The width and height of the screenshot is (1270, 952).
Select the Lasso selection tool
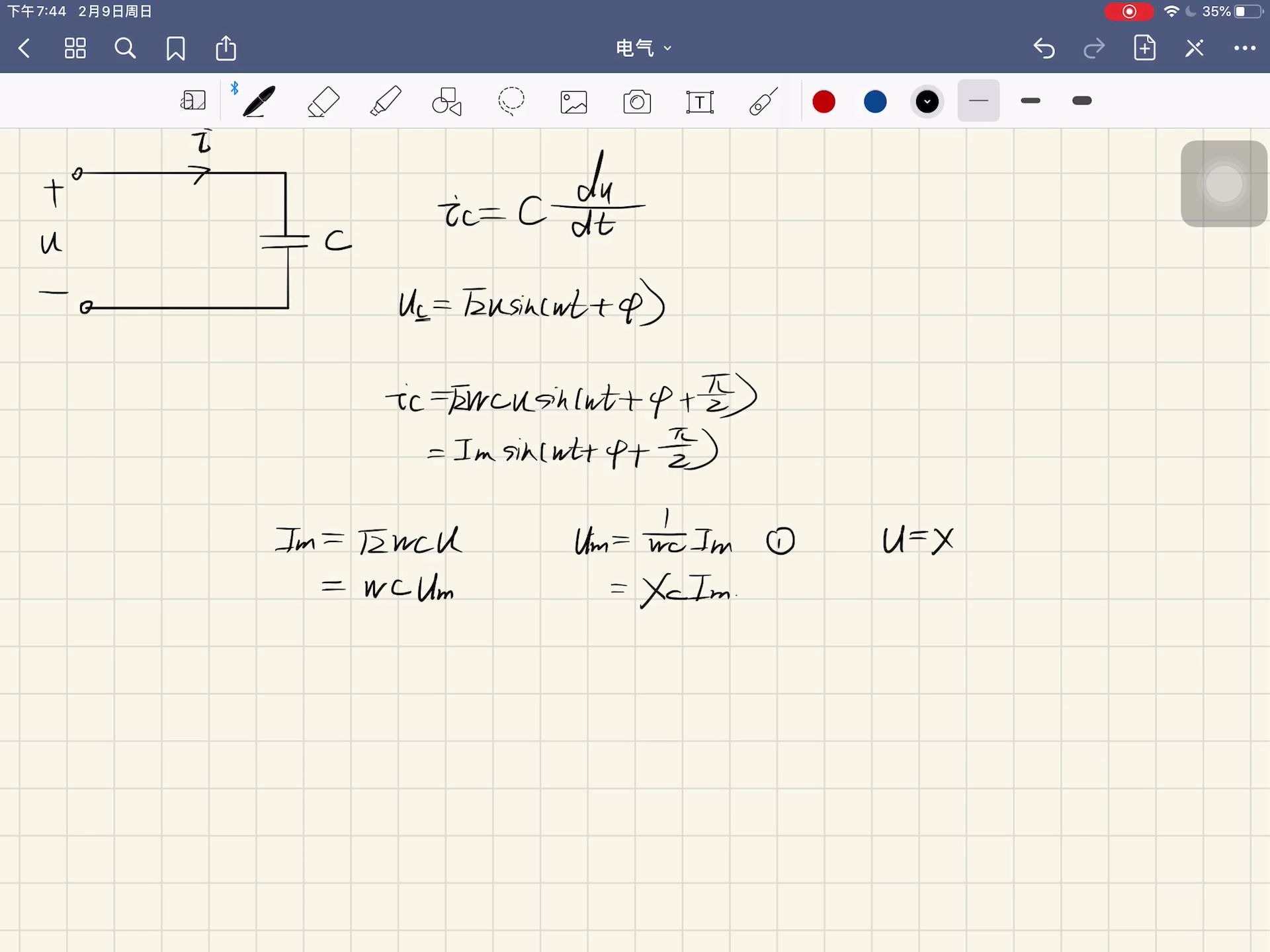[511, 102]
